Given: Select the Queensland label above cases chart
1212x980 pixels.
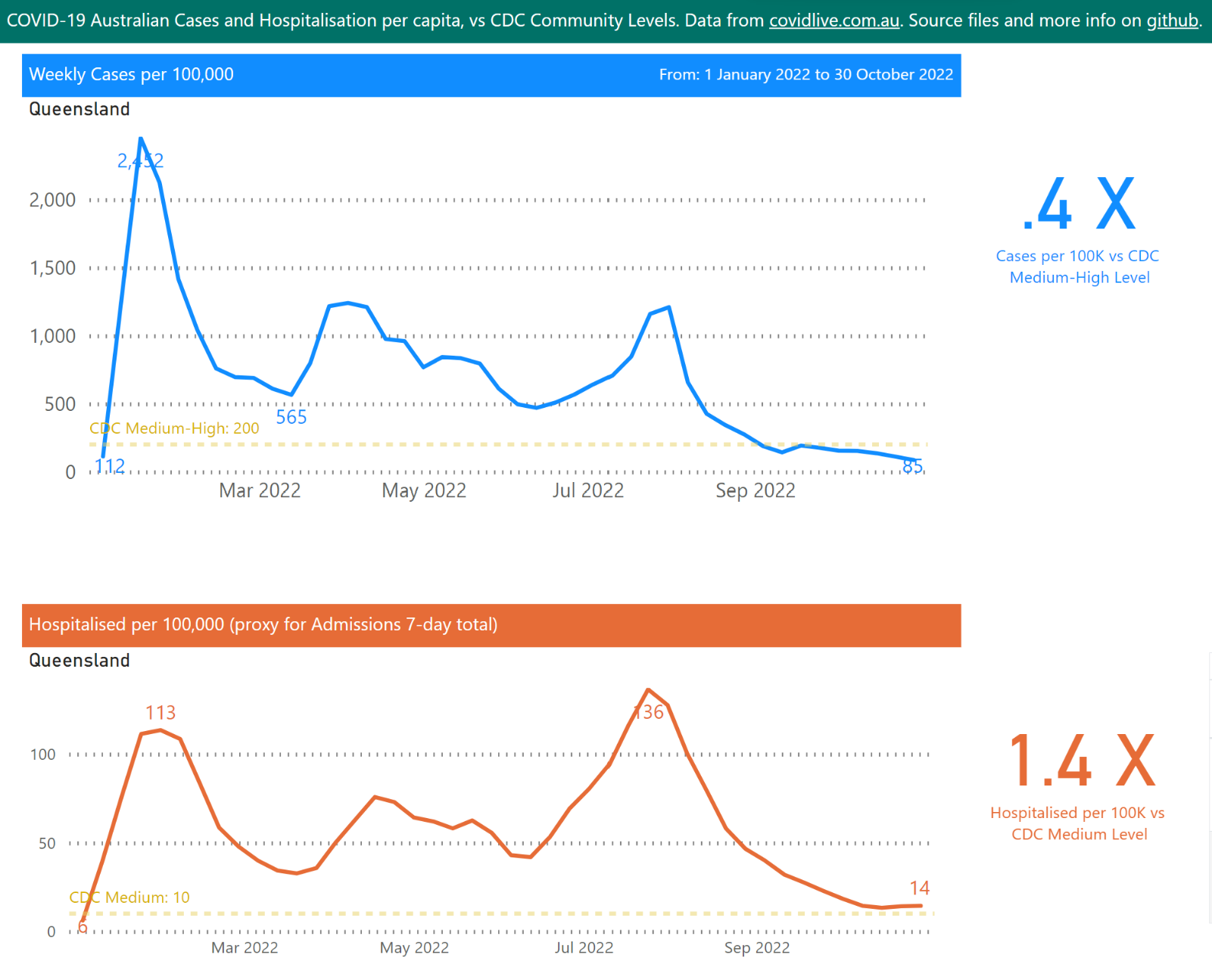Looking at the screenshot, I should click(79, 109).
